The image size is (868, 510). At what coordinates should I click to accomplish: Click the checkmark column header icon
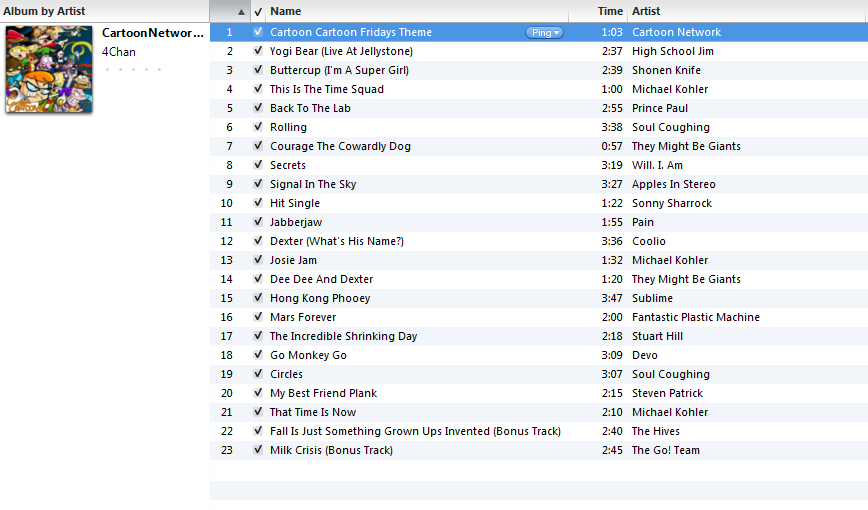click(x=258, y=12)
